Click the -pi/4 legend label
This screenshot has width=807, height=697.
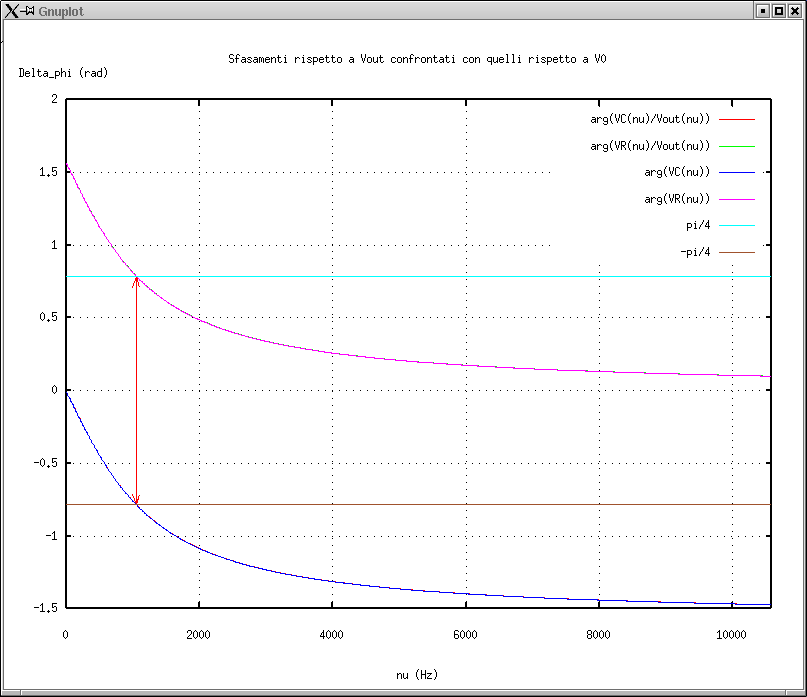(694, 252)
